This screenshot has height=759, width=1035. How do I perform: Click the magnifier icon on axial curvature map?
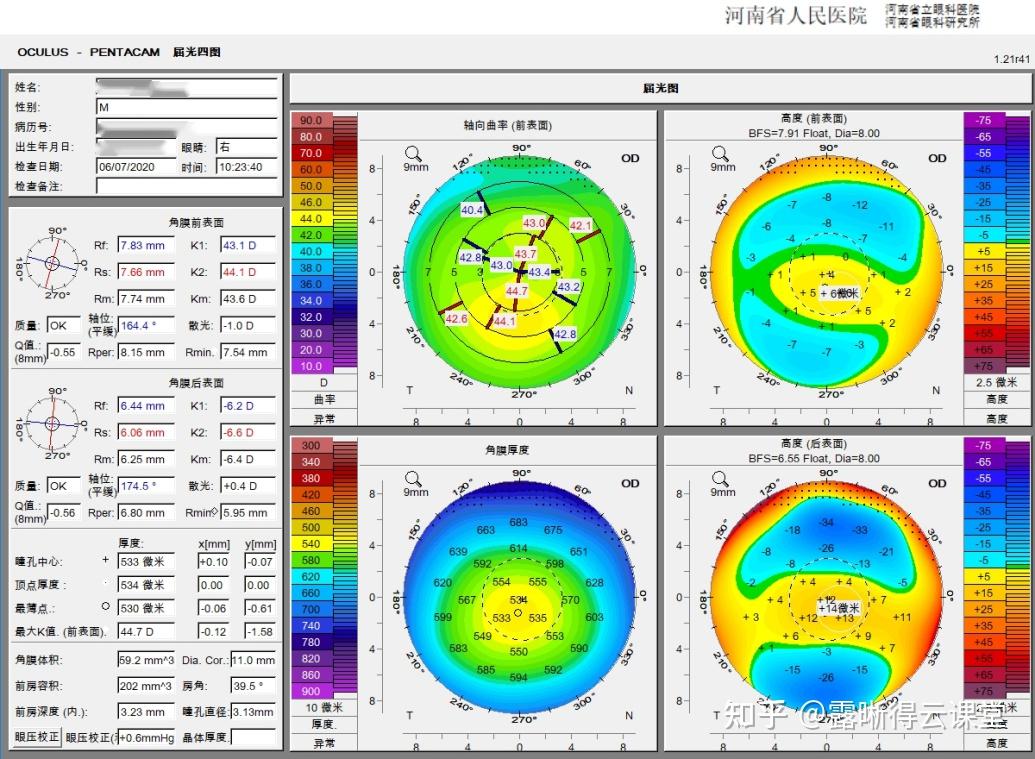(413, 154)
